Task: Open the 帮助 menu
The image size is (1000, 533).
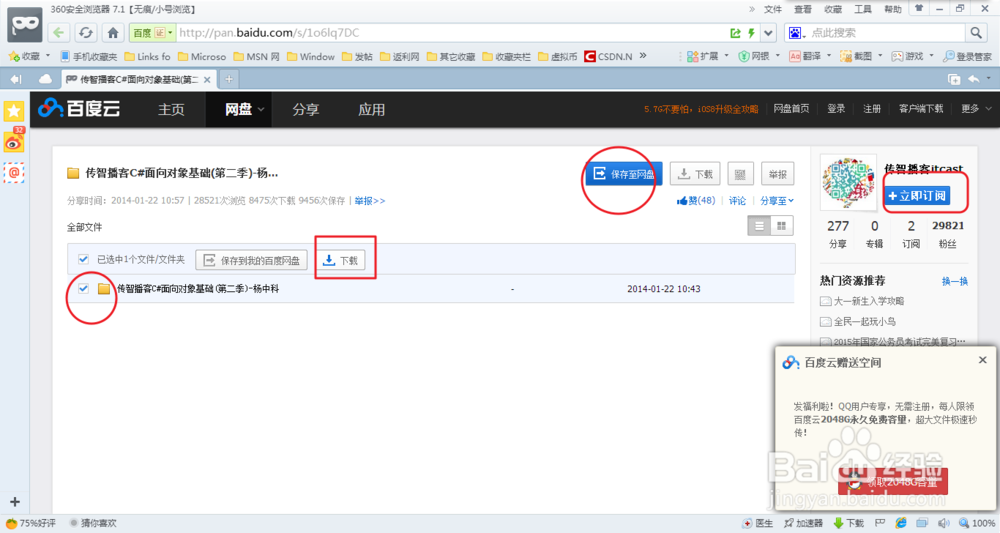Action: pos(892,9)
